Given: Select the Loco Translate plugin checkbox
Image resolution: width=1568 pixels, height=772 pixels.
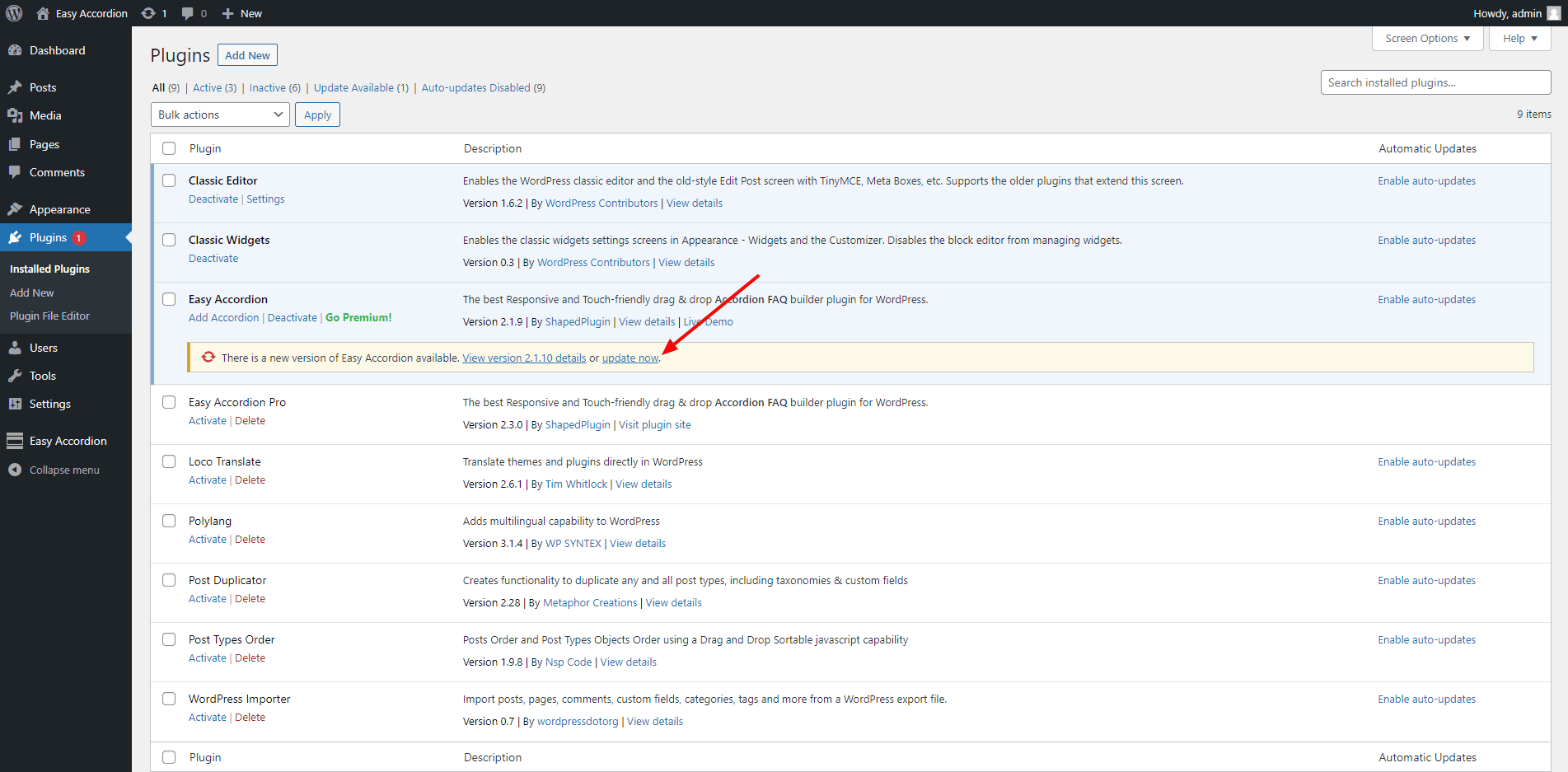Looking at the screenshot, I should tap(169, 461).
